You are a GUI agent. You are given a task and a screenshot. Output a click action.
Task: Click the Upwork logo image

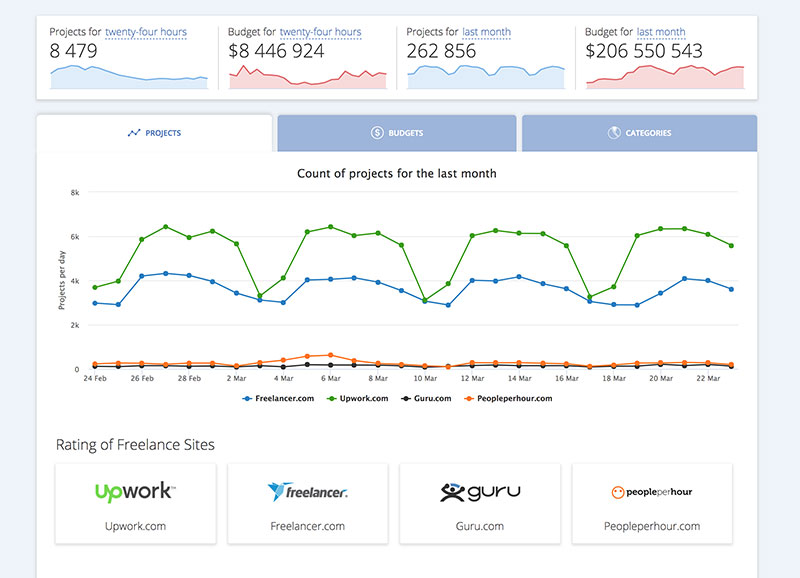[135, 491]
